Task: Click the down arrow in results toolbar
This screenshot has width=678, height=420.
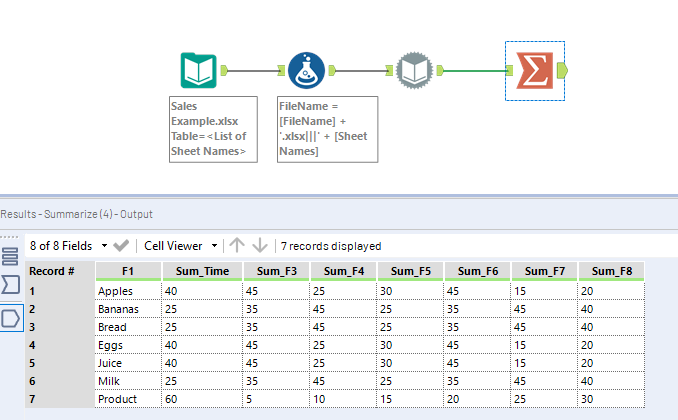Action: point(260,245)
